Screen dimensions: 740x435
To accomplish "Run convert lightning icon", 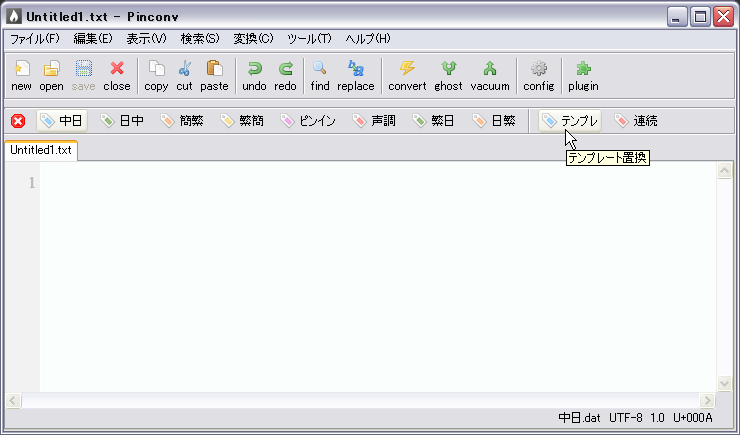I will click(407, 75).
